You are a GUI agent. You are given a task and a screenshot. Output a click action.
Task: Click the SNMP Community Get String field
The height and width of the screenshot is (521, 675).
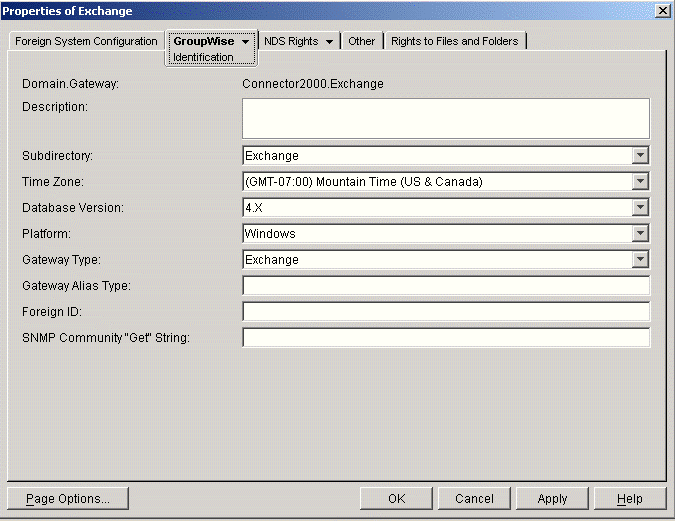point(446,337)
